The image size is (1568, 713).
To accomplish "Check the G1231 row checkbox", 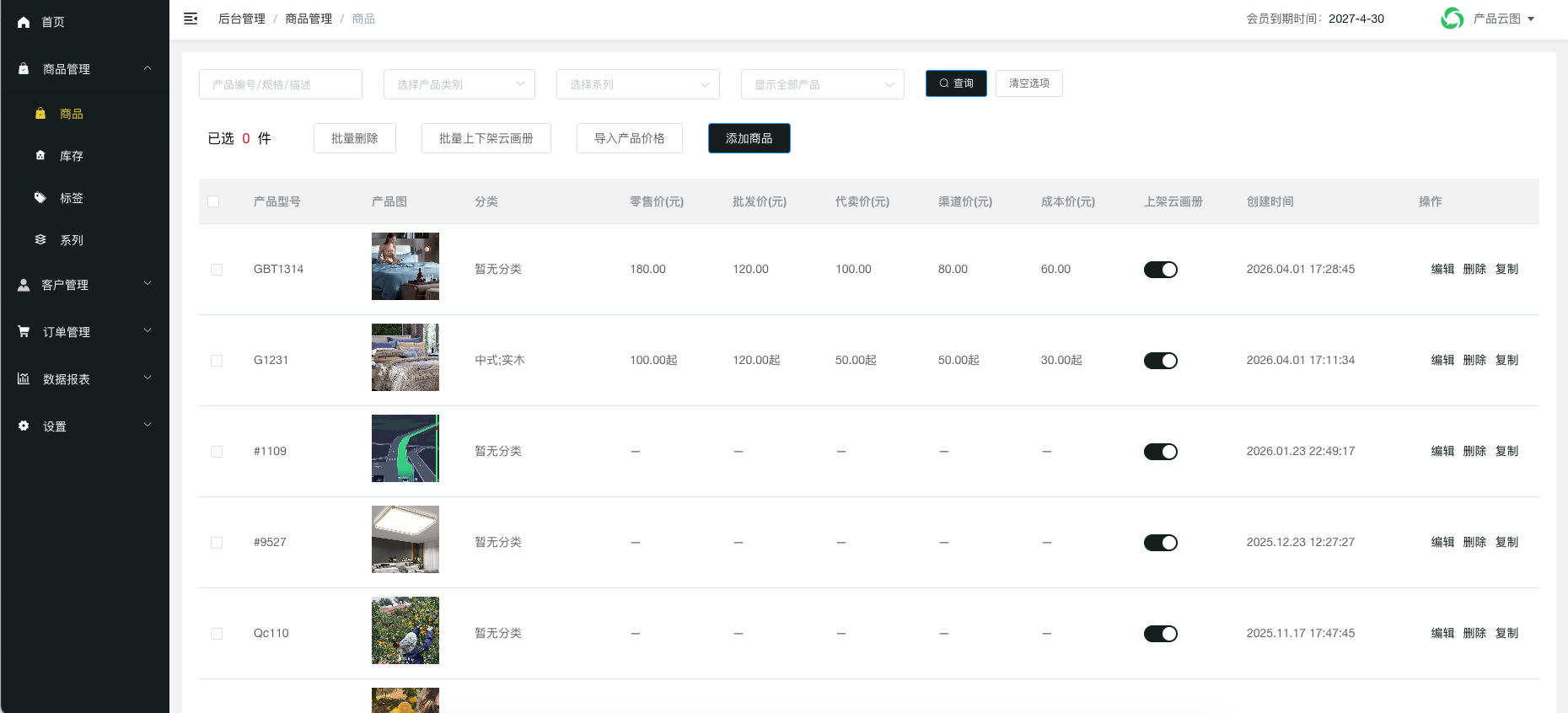I will point(217,361).
